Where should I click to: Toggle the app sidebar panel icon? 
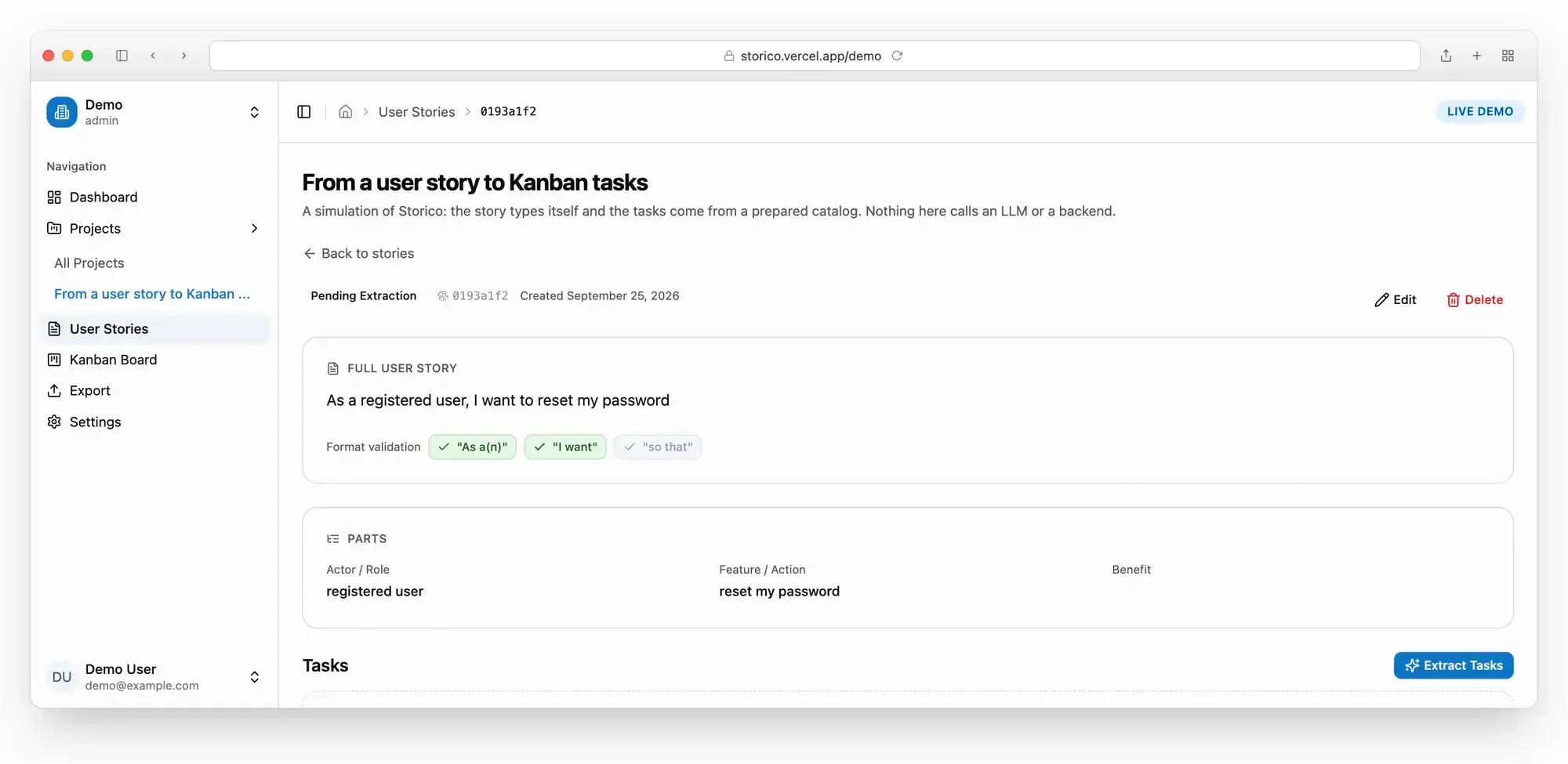[x=304, y=112]
